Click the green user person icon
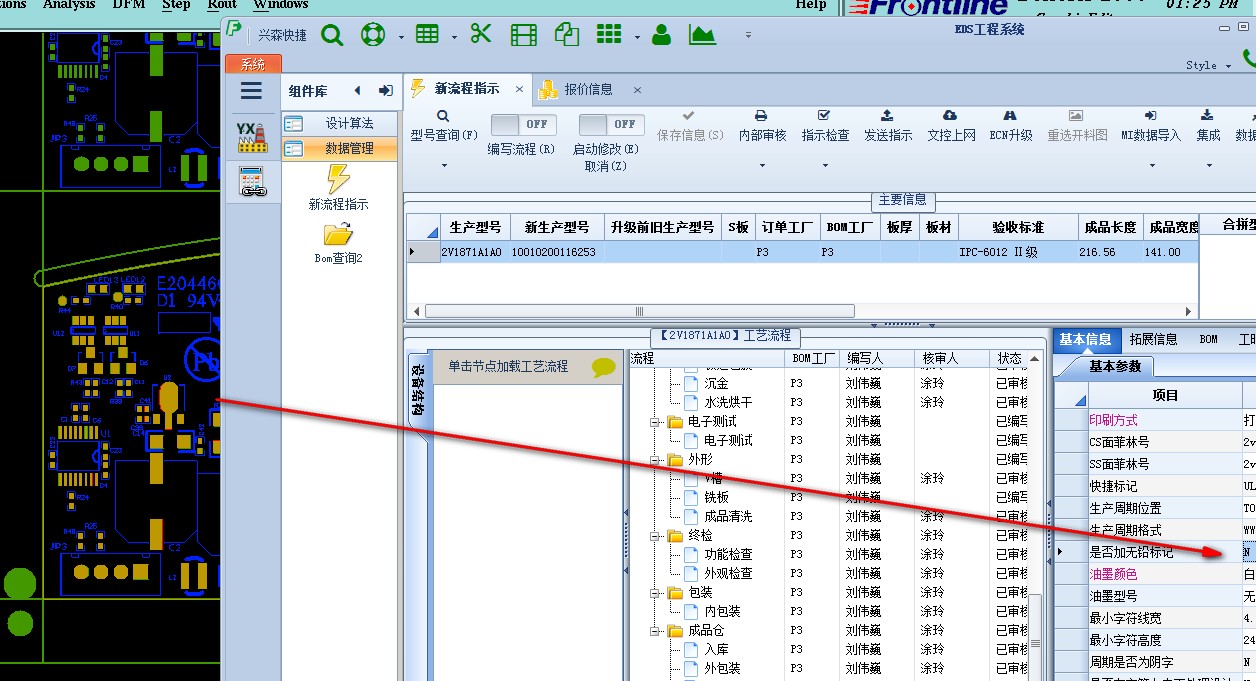Viewport: 1256px width, 681px height. coord(661,35)
